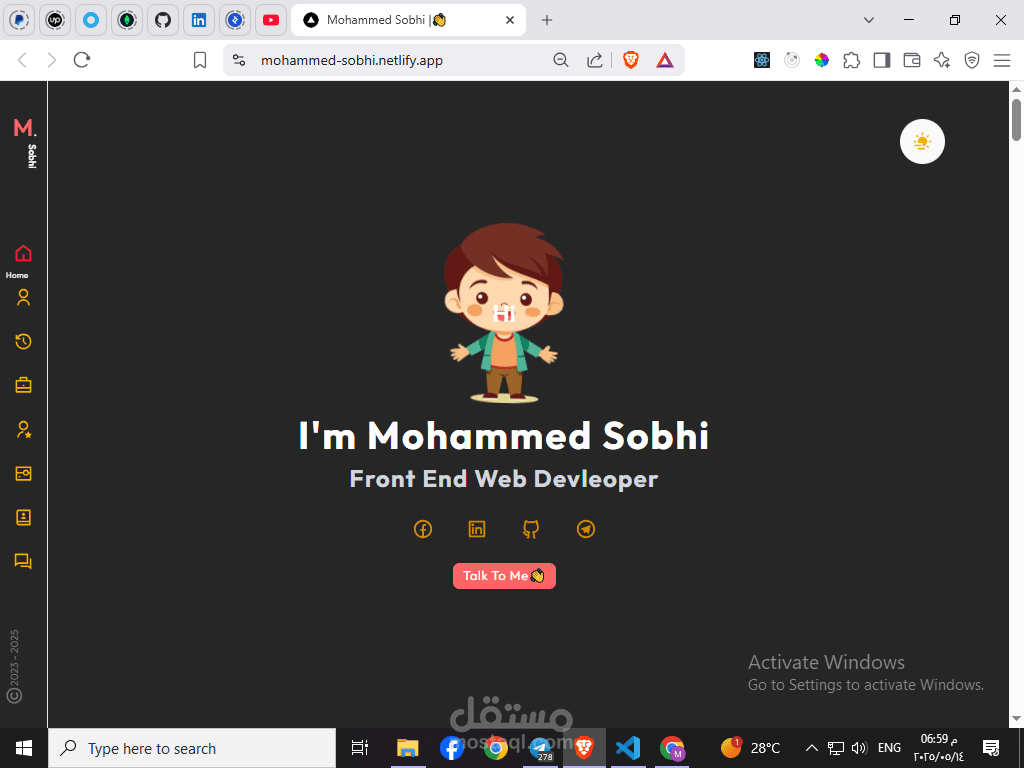Open File Explorer from the taskbar

(408, 748)
